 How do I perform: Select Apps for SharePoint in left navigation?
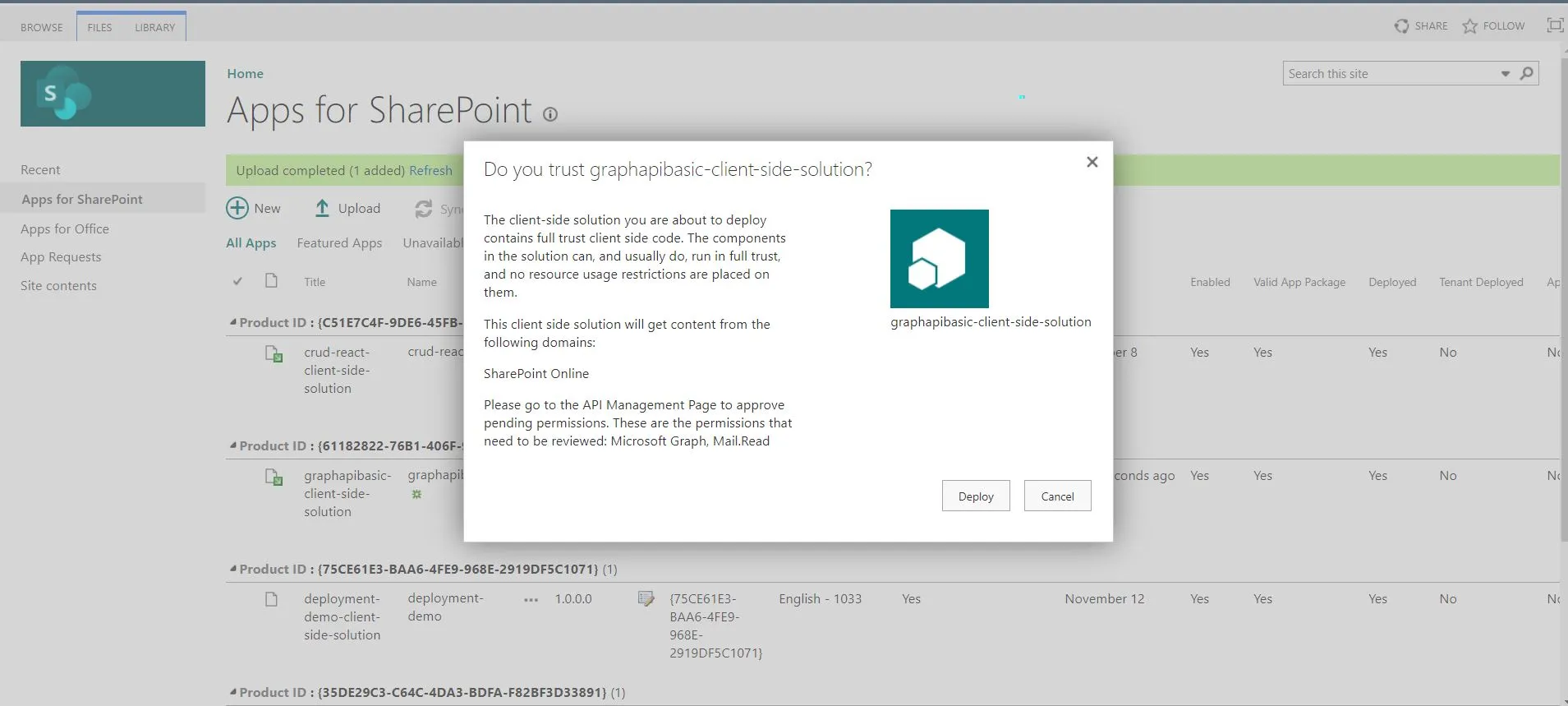(82, 199)
